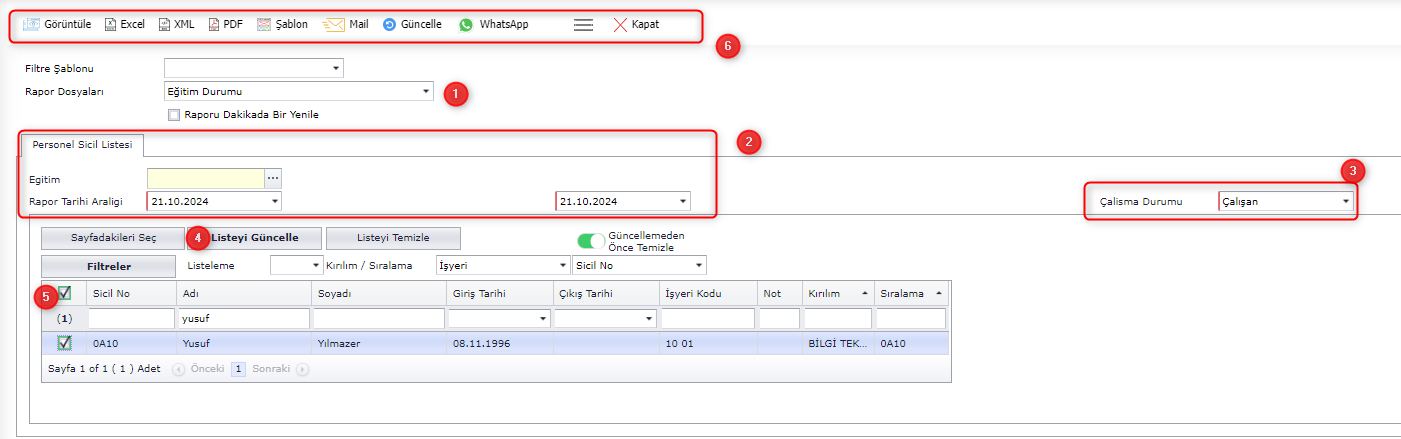Image resolution: width=1401 pixels, height=439 pixels.
Task: Open the Filtre Şablonu dropdown
Action: [335, 68]
